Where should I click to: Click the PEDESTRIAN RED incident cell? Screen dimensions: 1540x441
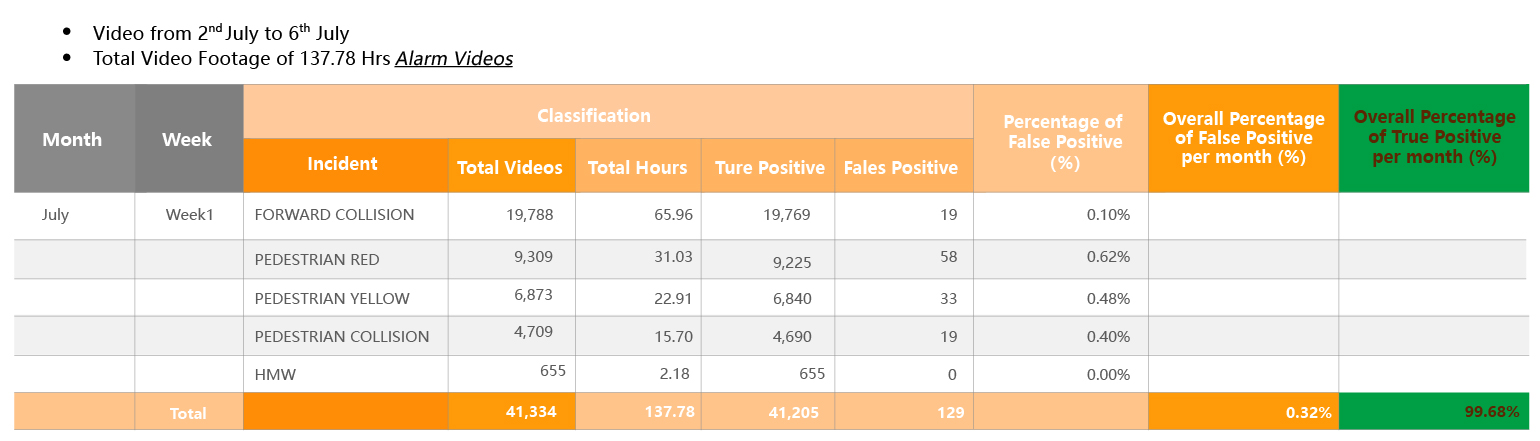coord(317,260)
